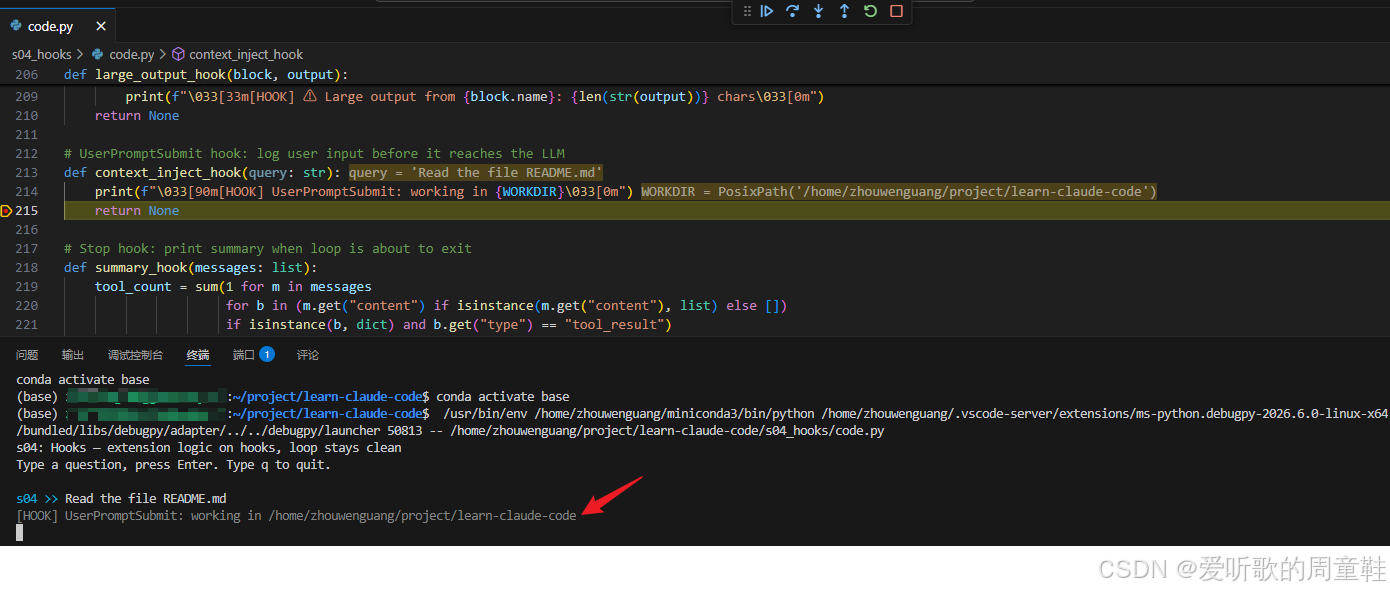1390x592 pixels.
Task: Open the 评论 panel tab
Action: pos(308,355)
